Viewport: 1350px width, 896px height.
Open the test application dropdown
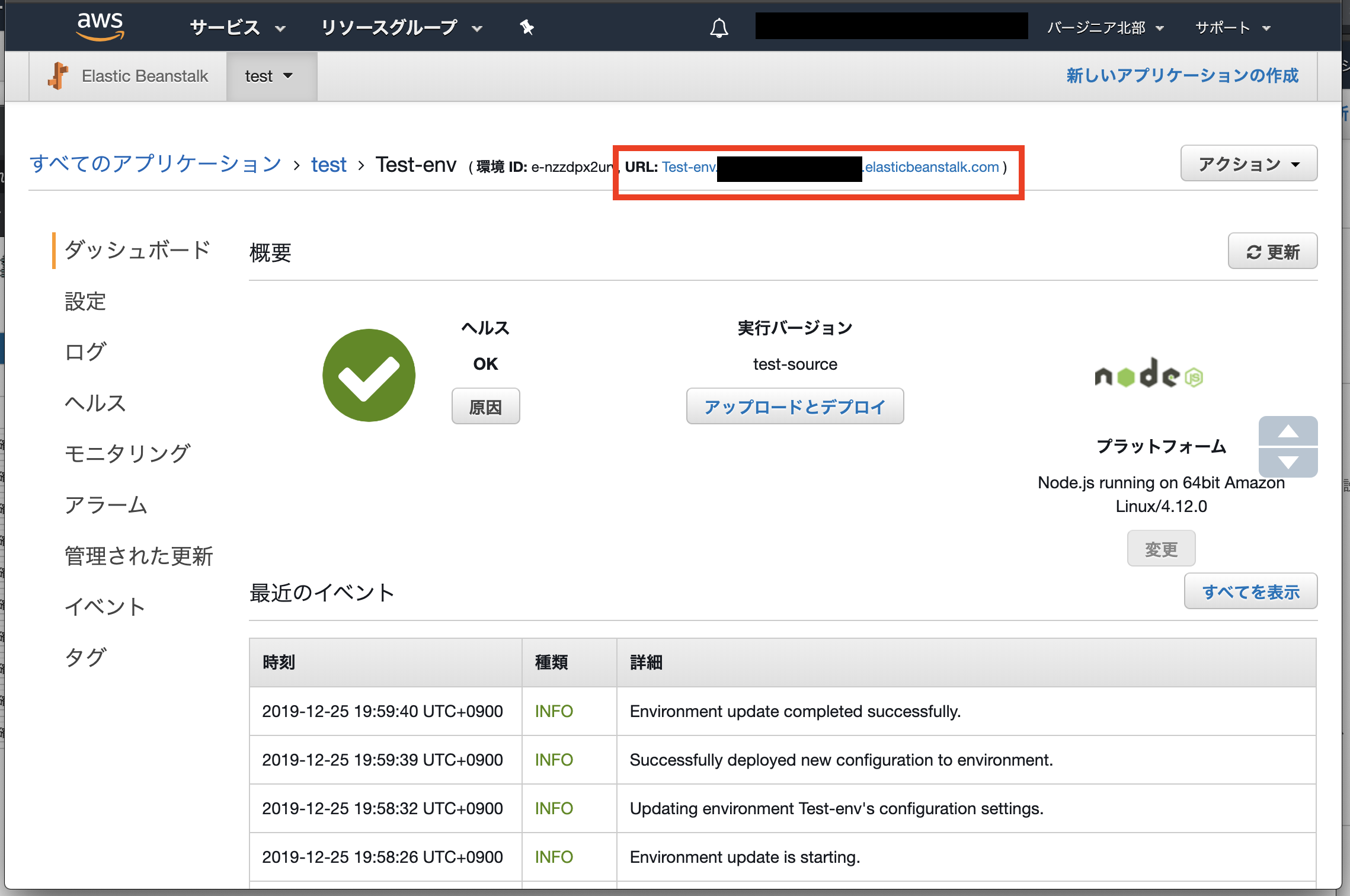tap(270, 76)
